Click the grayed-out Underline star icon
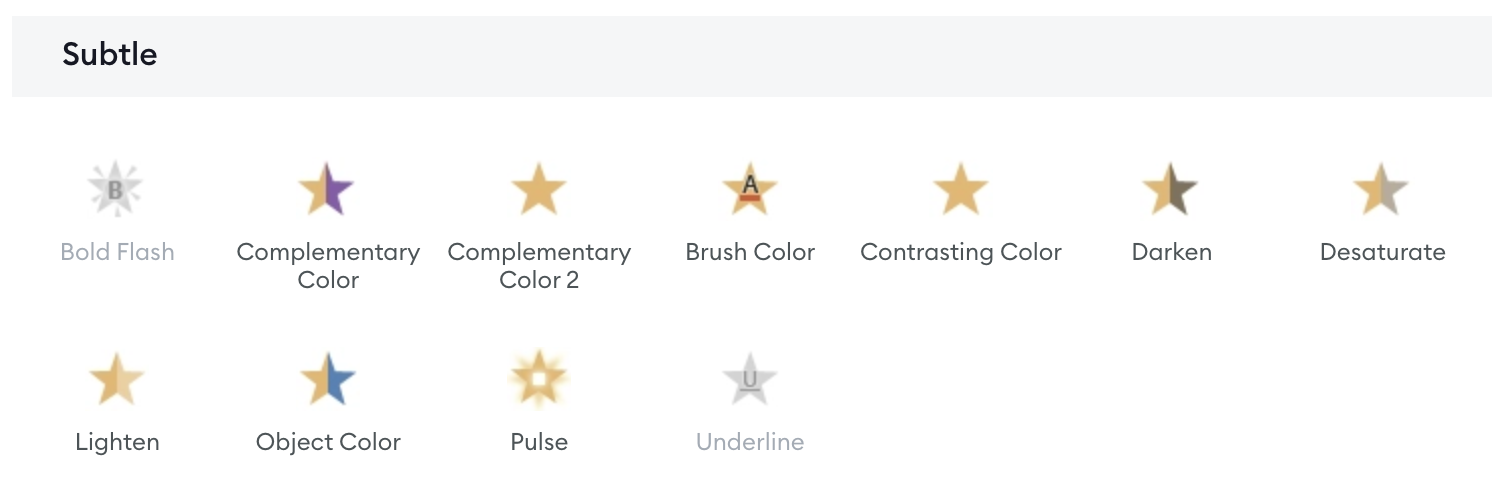This screenshot has width=1500, height=488. [x=750, y=379]
